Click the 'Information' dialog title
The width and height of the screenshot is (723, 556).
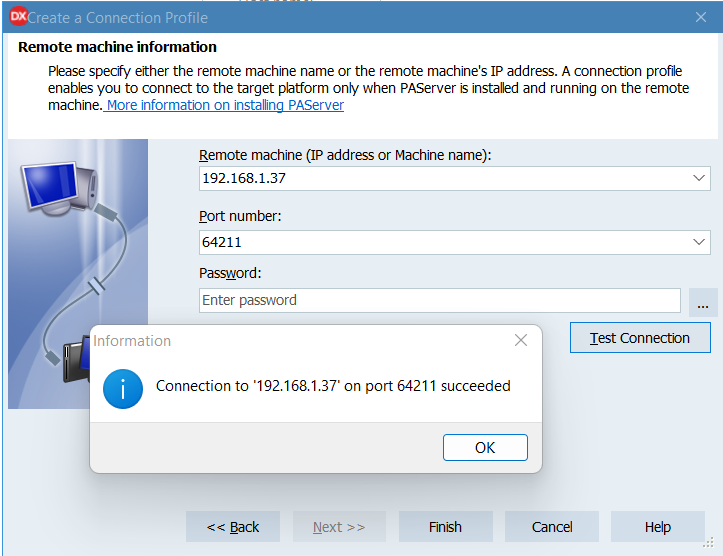coord(132,341)
